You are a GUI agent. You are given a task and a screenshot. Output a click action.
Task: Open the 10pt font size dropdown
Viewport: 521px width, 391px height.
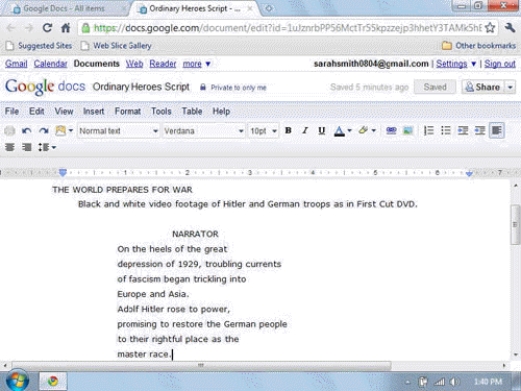[263, 131]
